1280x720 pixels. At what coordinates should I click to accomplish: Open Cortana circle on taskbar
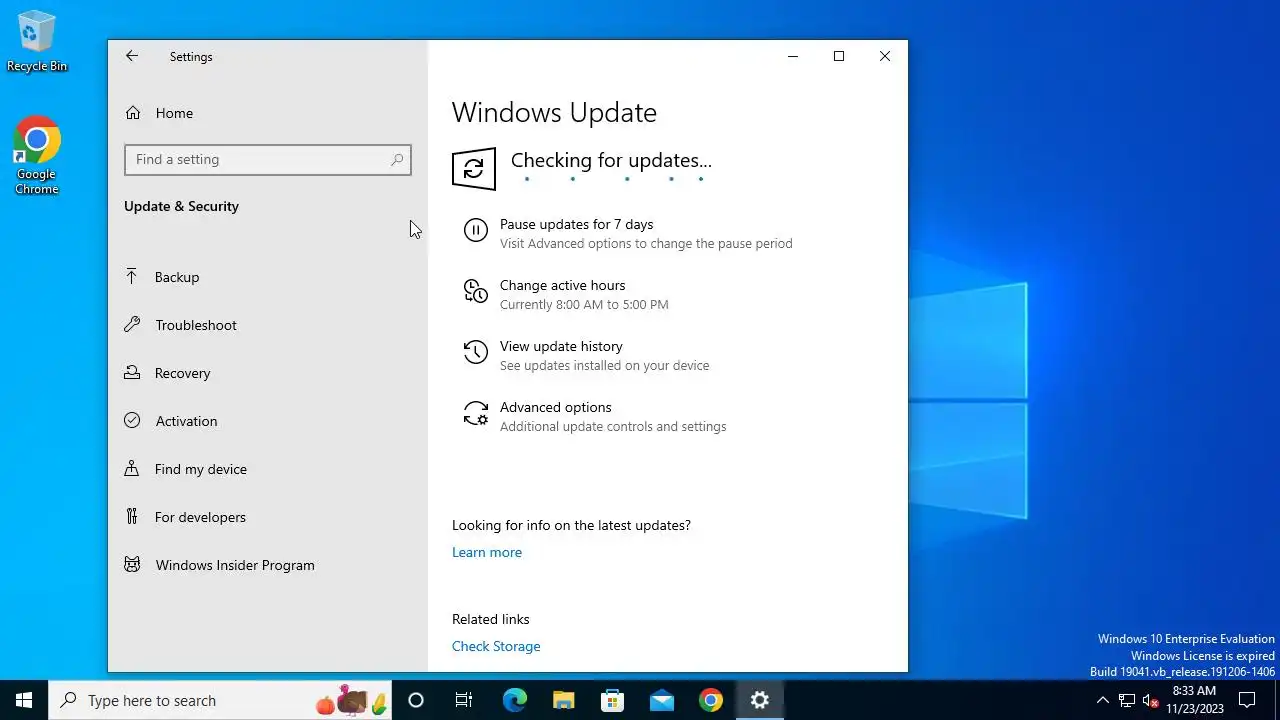416,700
